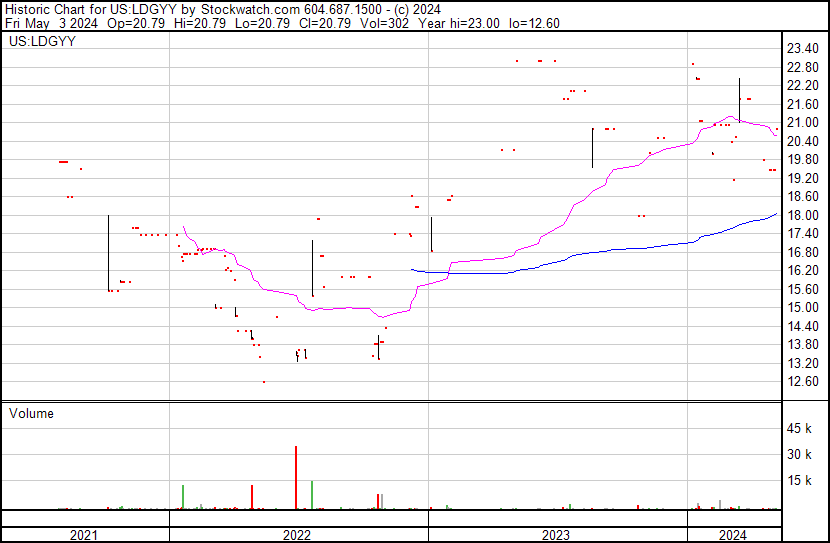Viewport: 830px width, 543px height.
Task: Click the 21.00 price axis value
Action: click(802, 122)
